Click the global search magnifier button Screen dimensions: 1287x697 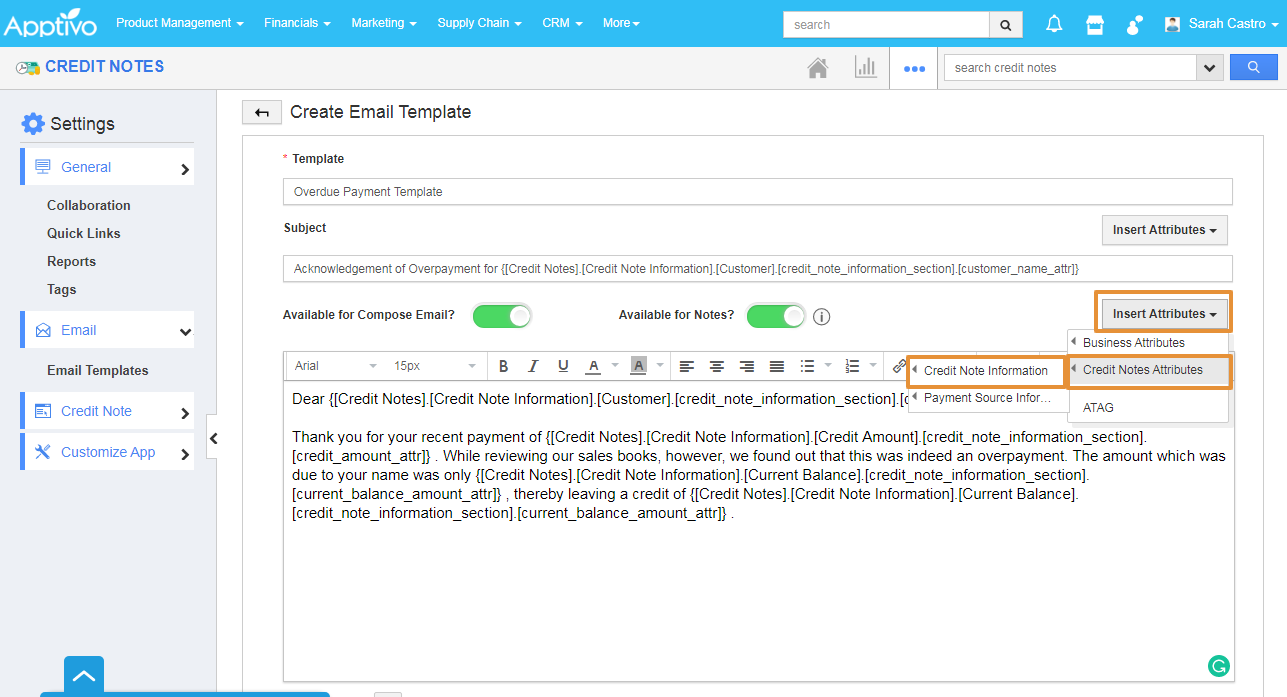tap(1005, 24)
